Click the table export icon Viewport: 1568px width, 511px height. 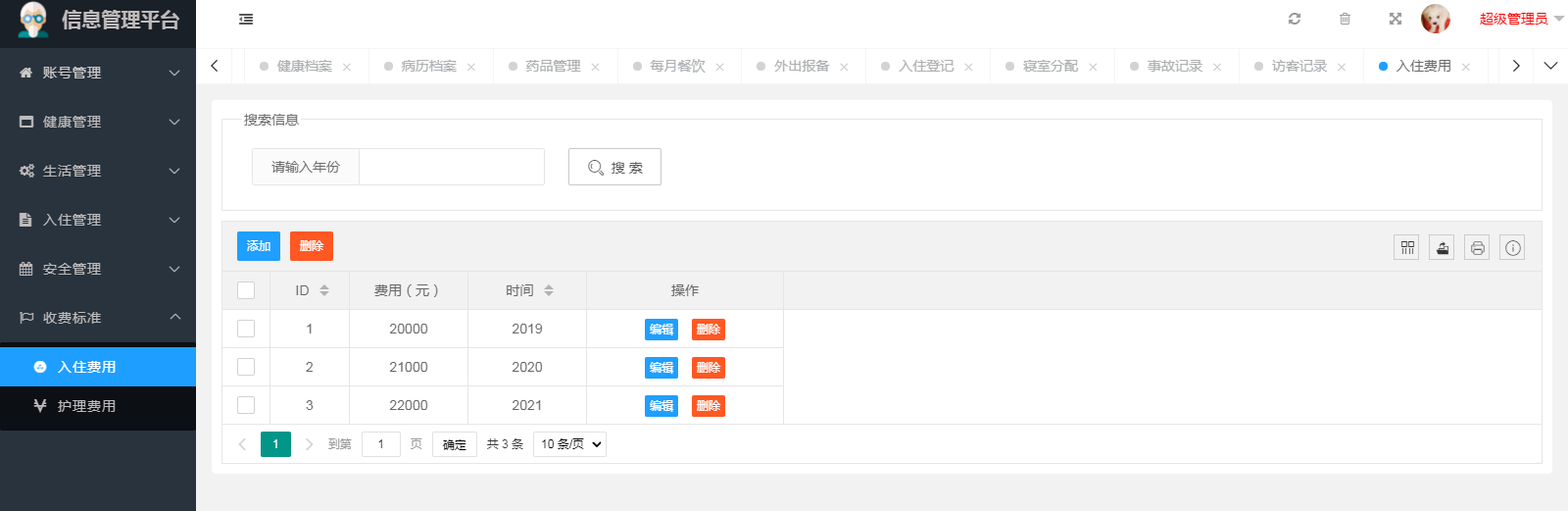[1443, 247]
